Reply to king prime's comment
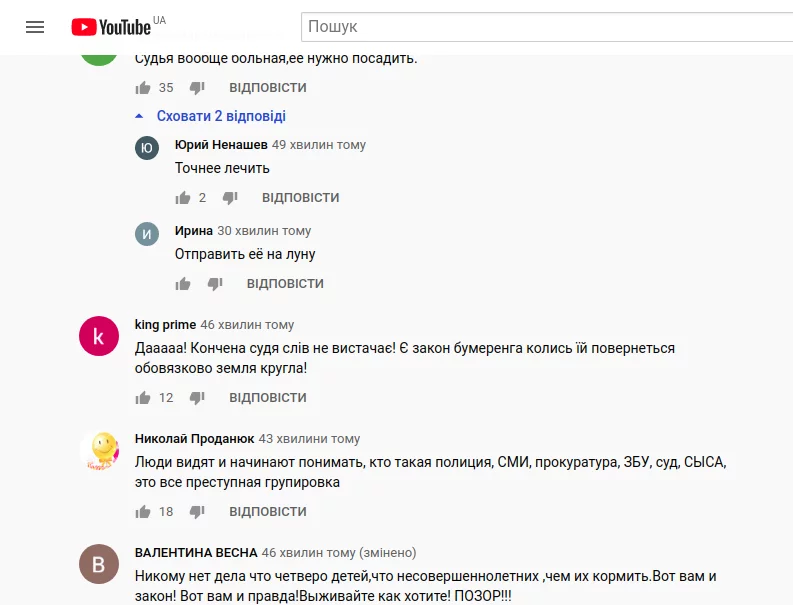This screenshot has width=793, height=605. pyautogui.click(x=268, y=398)
